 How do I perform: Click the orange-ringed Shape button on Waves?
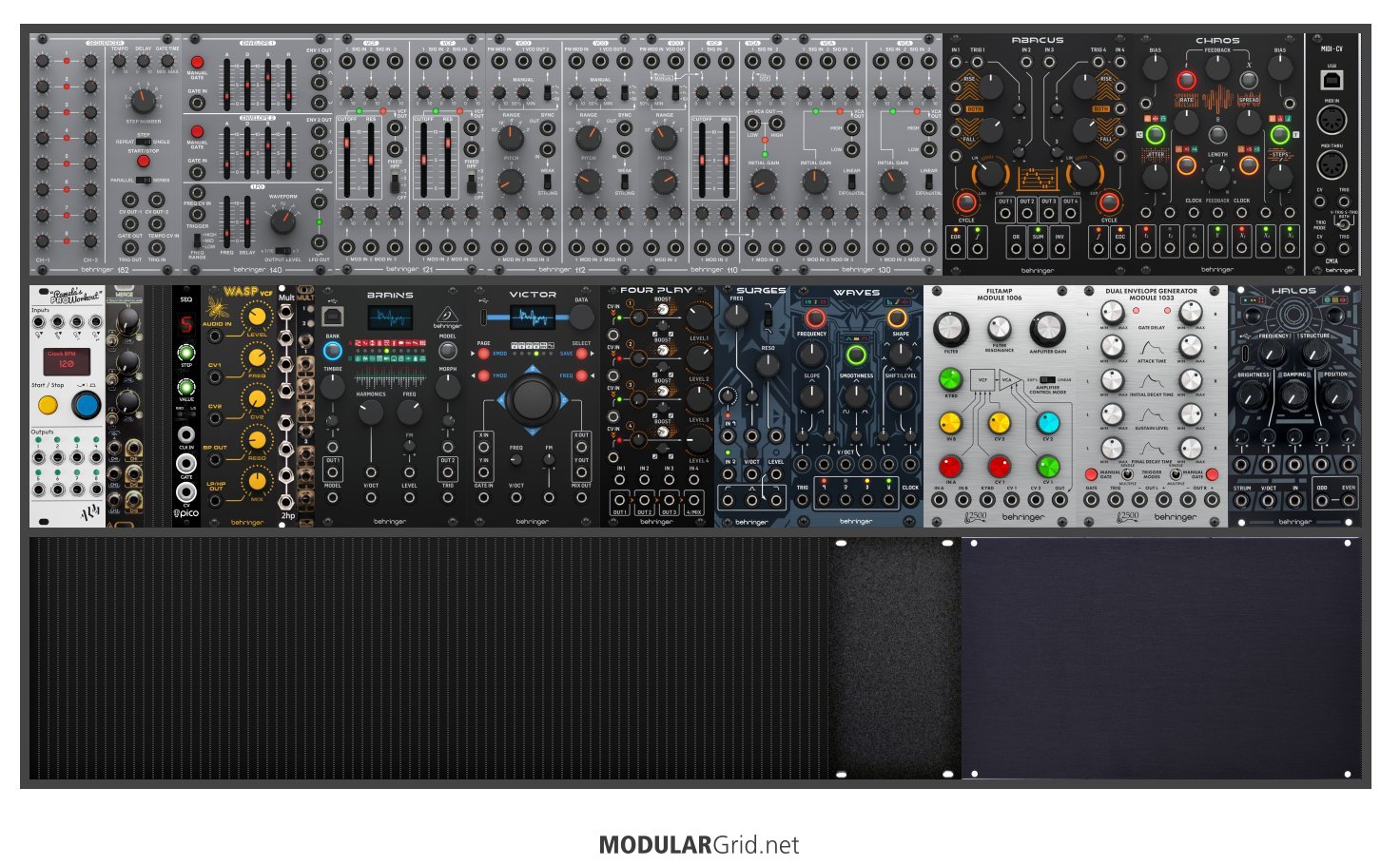(898, 317)
